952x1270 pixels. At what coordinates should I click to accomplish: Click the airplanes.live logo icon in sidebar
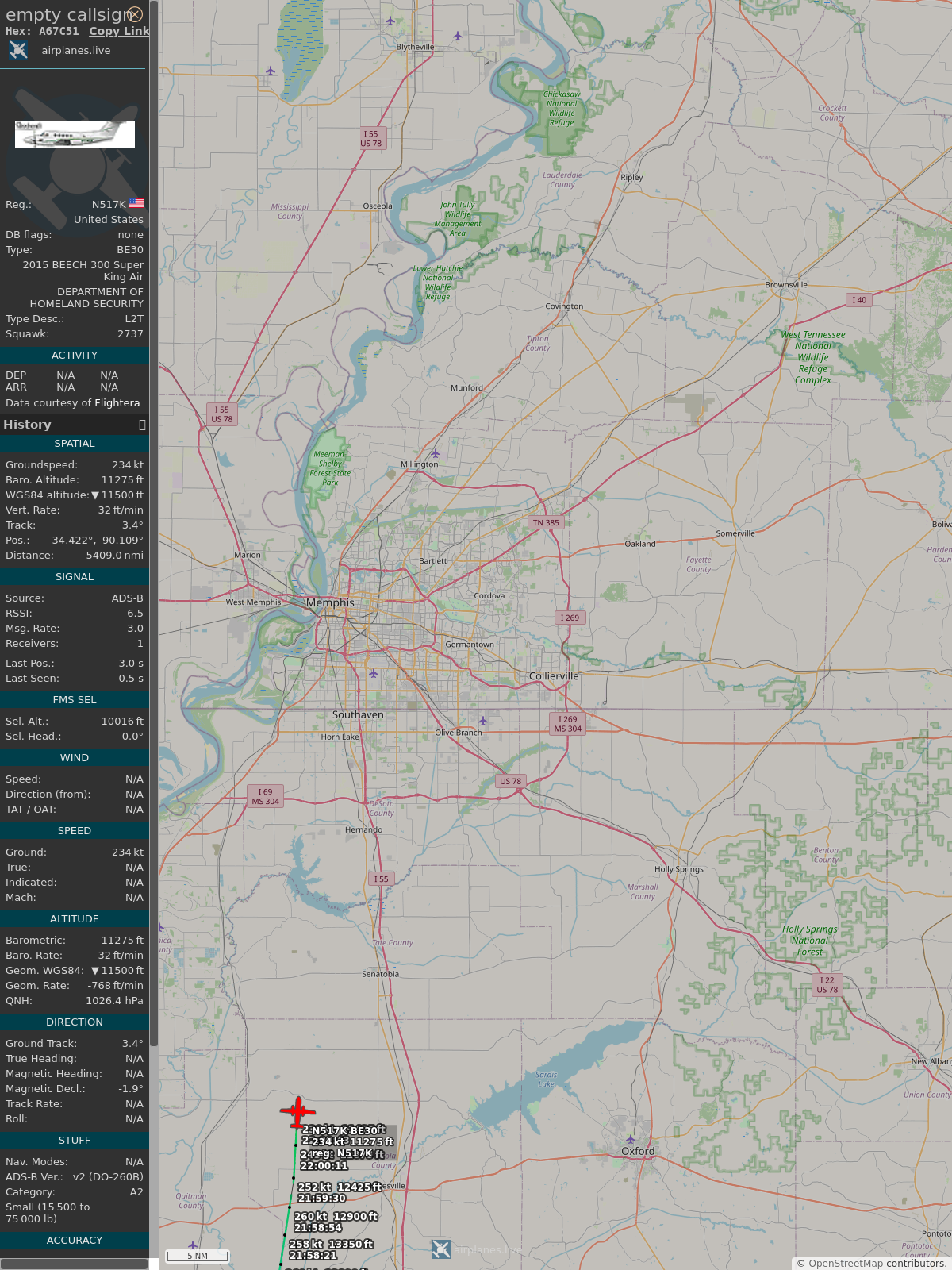point(18,50)
